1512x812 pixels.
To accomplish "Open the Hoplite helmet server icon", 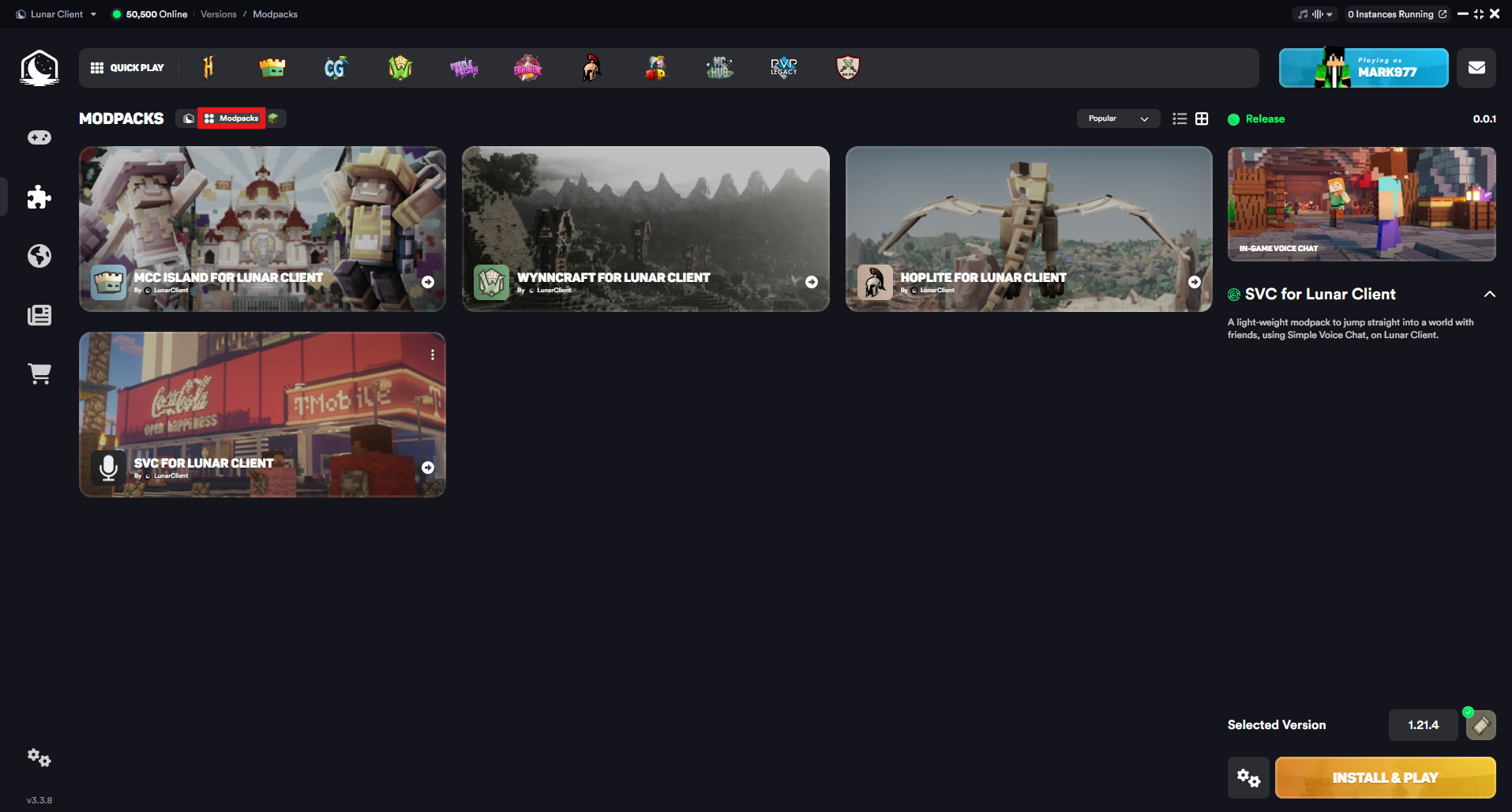I will [x=591, y=68].
